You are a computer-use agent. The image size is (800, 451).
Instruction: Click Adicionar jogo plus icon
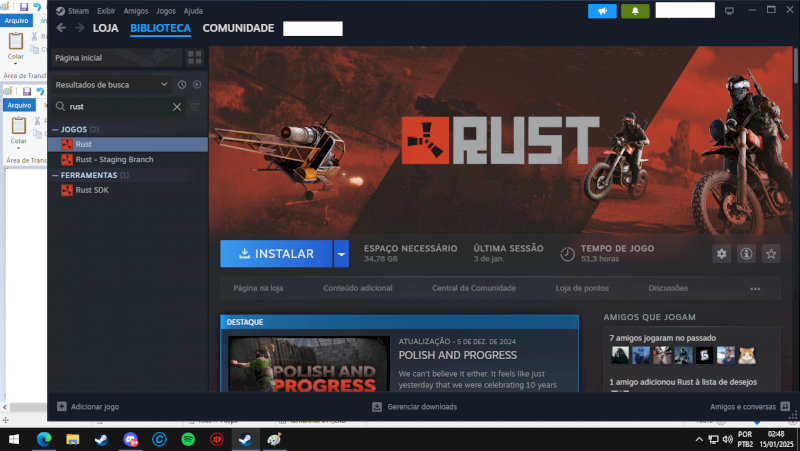[62, 407]
